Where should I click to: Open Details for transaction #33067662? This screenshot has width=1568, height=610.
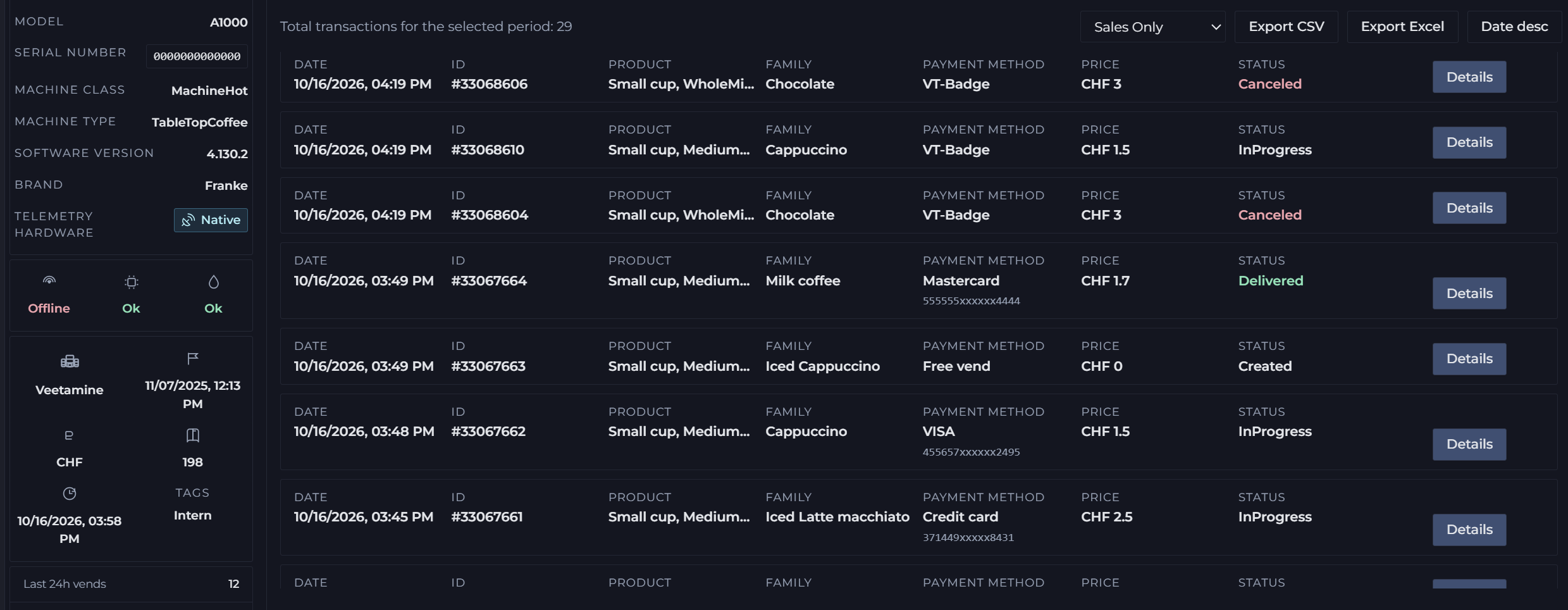pyautogui.click(x=1469, y=444)
